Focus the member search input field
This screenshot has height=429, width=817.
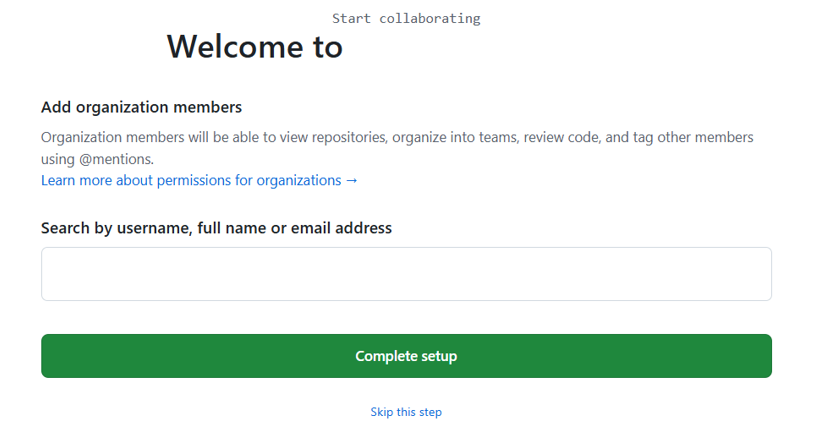click(x=406, y=274)
